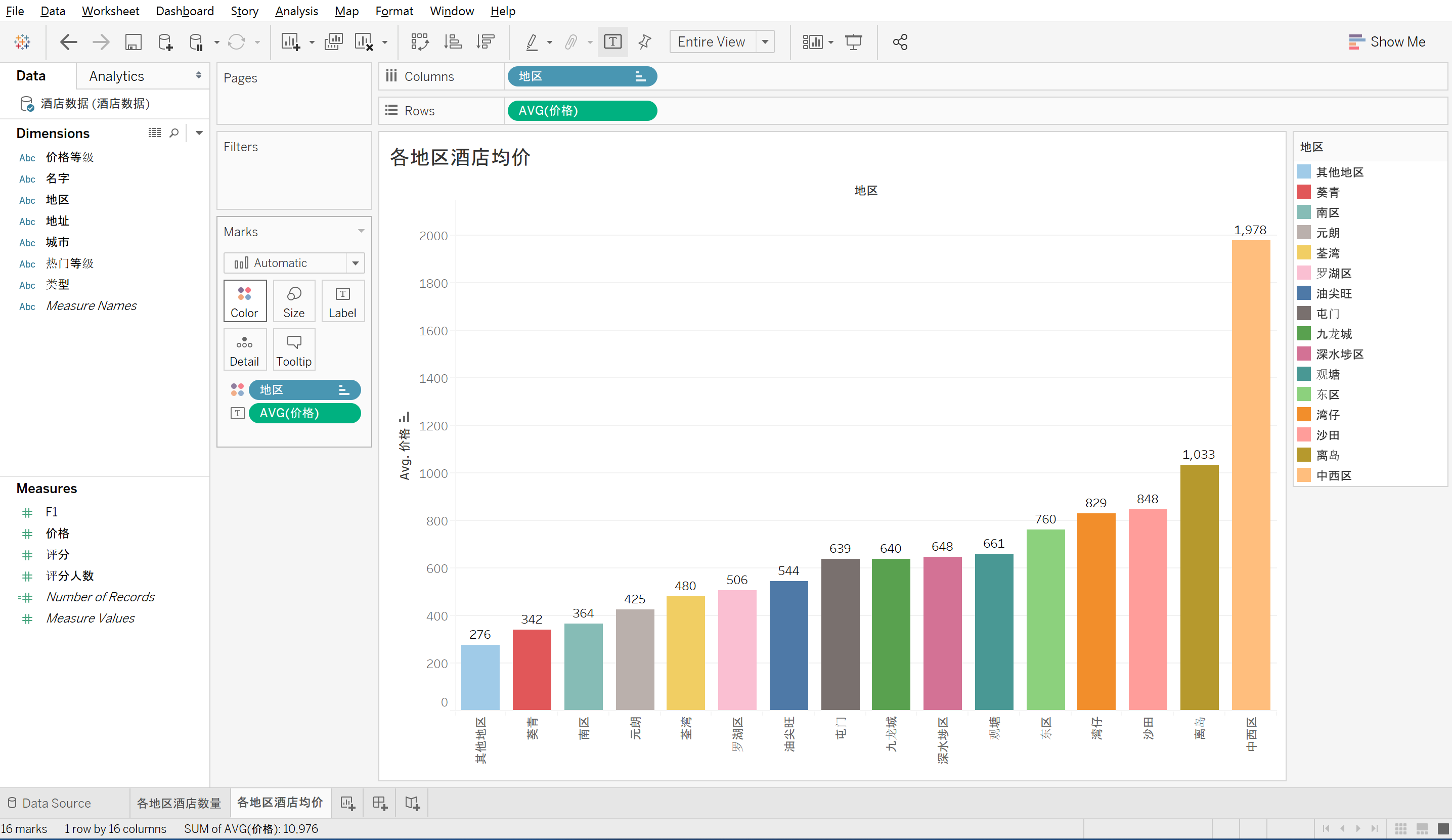The width and height of the screenshot is (1452, 840).
Task: Click Sort Descending toolbar icon
Action: pos(486,42)
